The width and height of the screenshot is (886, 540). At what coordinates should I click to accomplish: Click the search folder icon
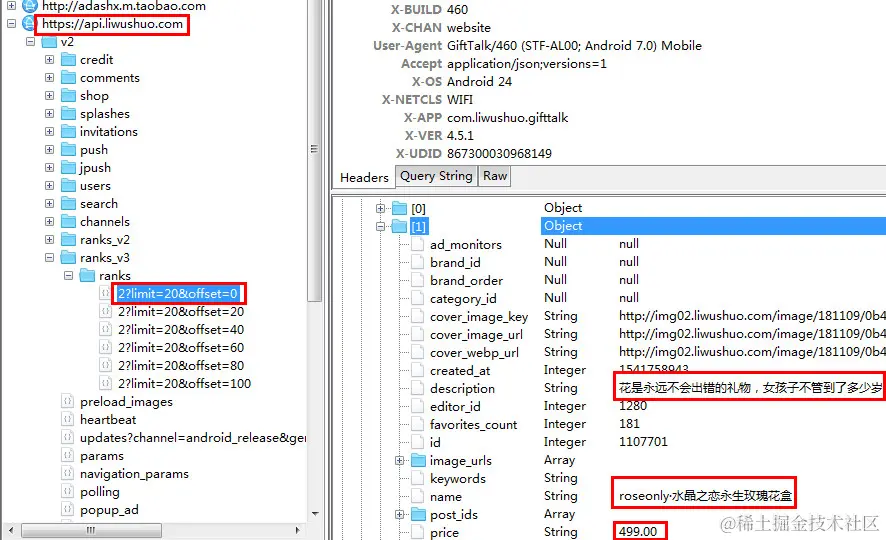[68, 203]
